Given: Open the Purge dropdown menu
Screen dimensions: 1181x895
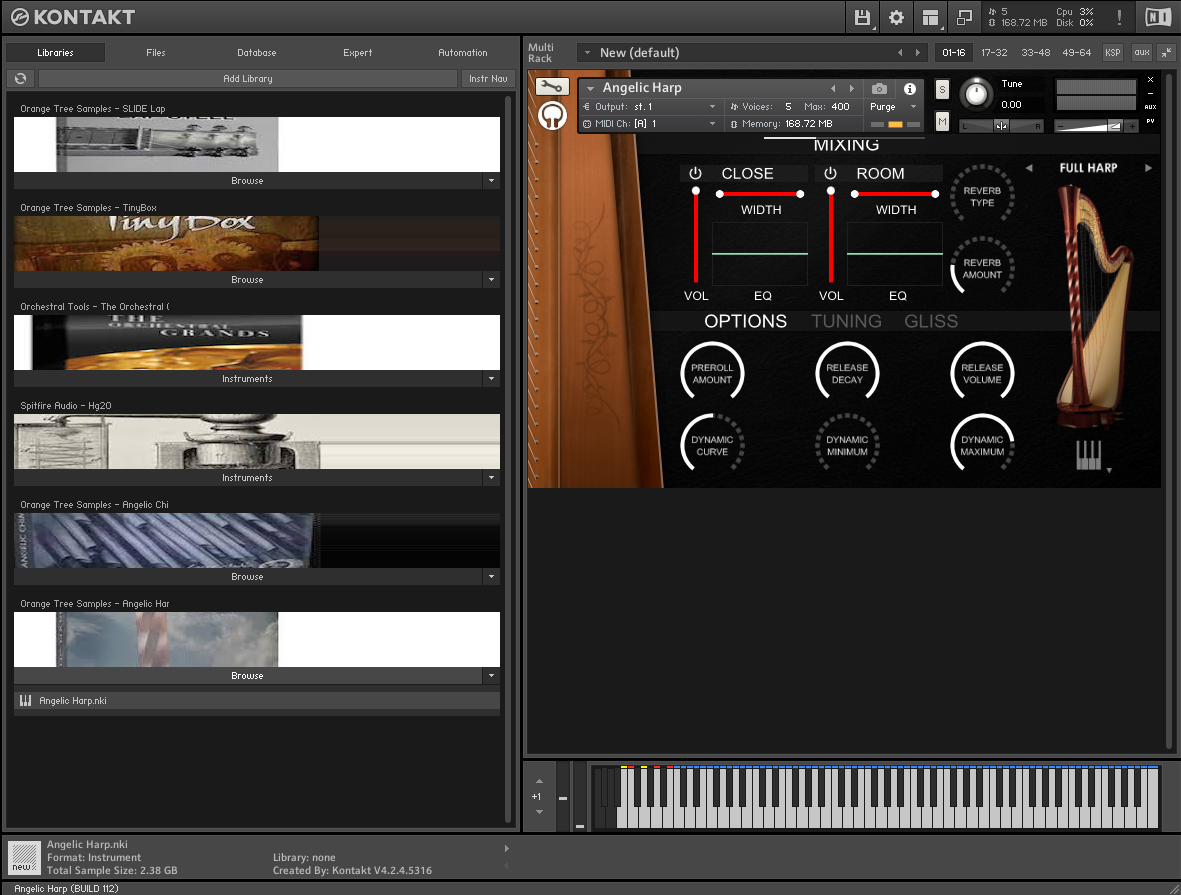Looking at the screenshot, I should (x=893, y=107).
